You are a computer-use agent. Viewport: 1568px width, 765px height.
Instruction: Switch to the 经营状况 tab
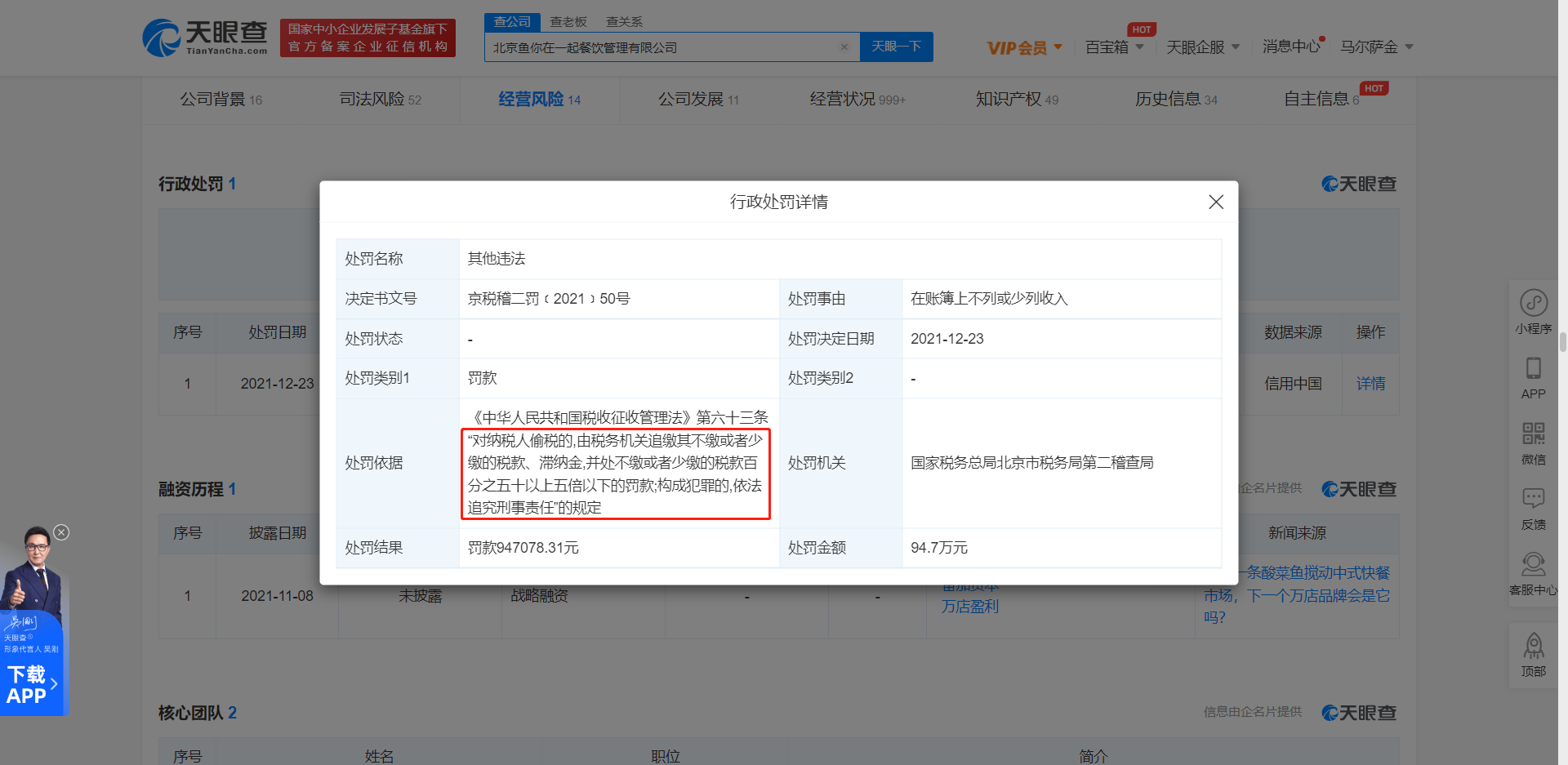pyautogui.click(x=857, y=100)
